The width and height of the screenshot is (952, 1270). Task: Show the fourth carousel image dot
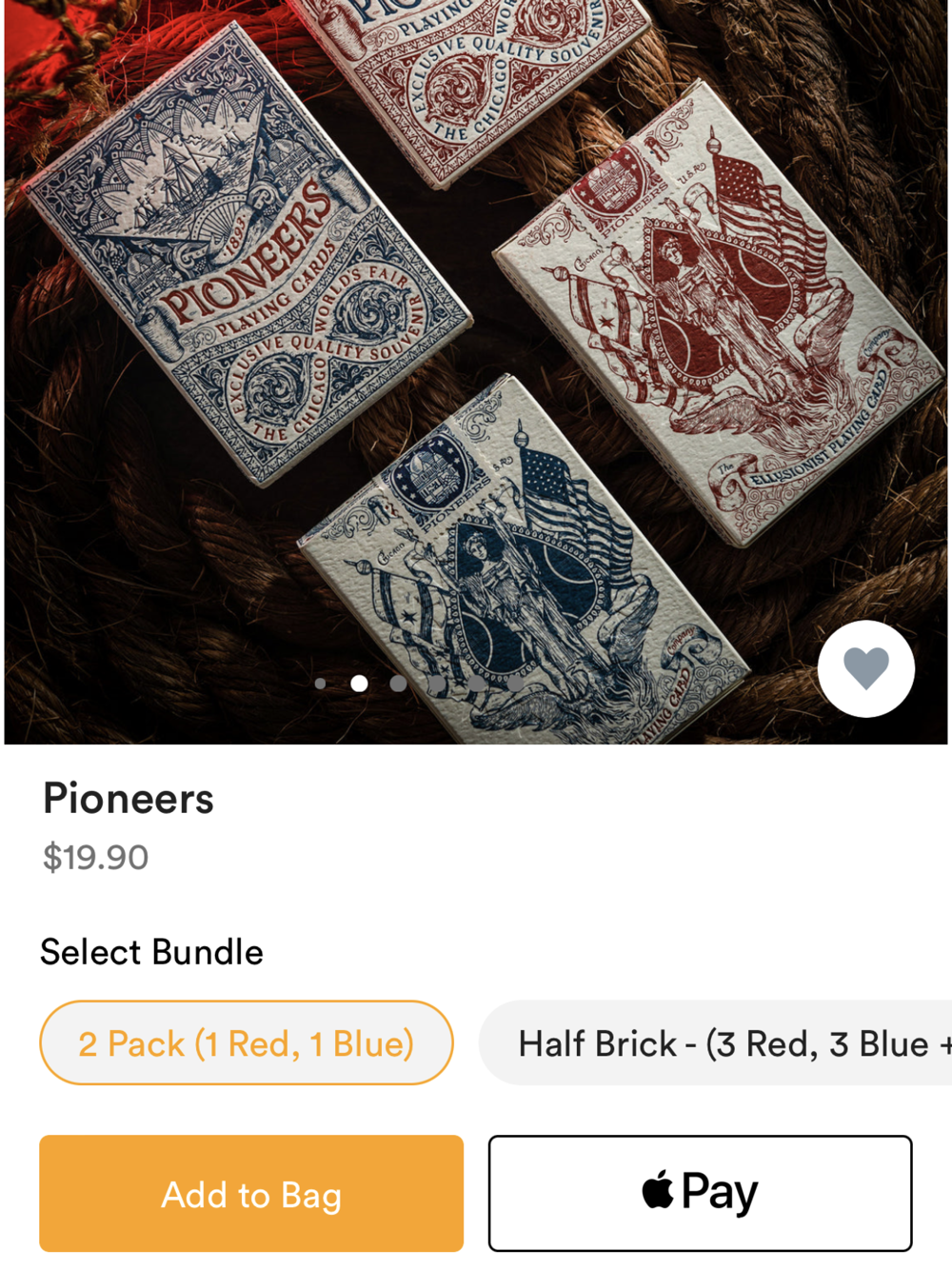click(x=437, y=684)
